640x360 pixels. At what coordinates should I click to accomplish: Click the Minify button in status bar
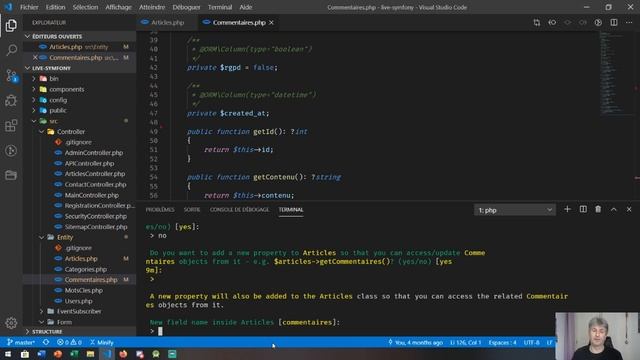tap(102, 342)
